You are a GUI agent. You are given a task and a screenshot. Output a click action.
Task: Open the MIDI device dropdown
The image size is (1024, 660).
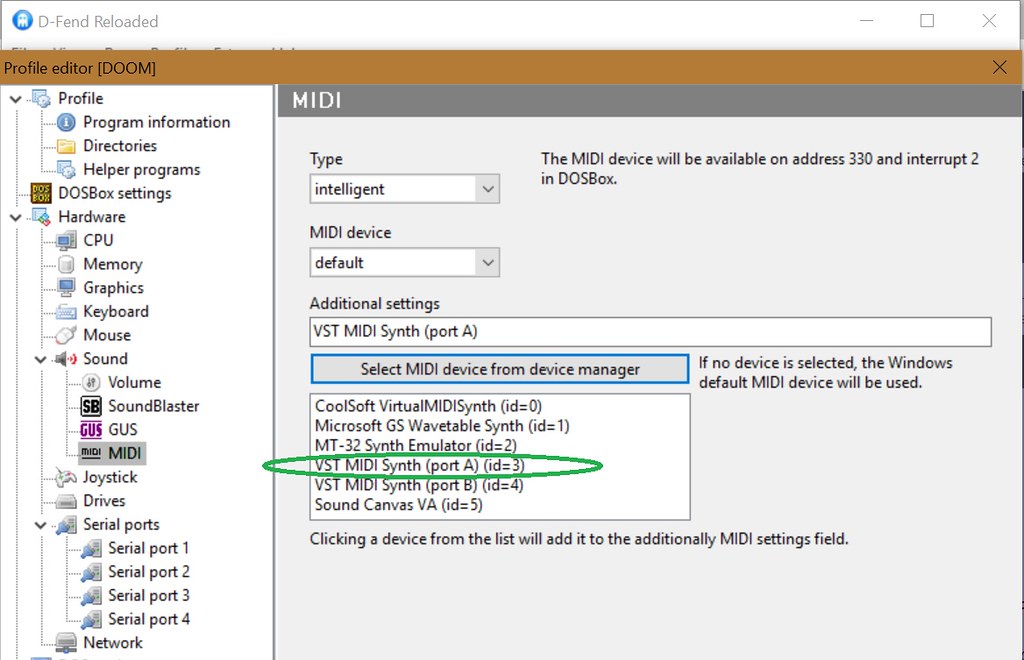click(x=488, y=263)
